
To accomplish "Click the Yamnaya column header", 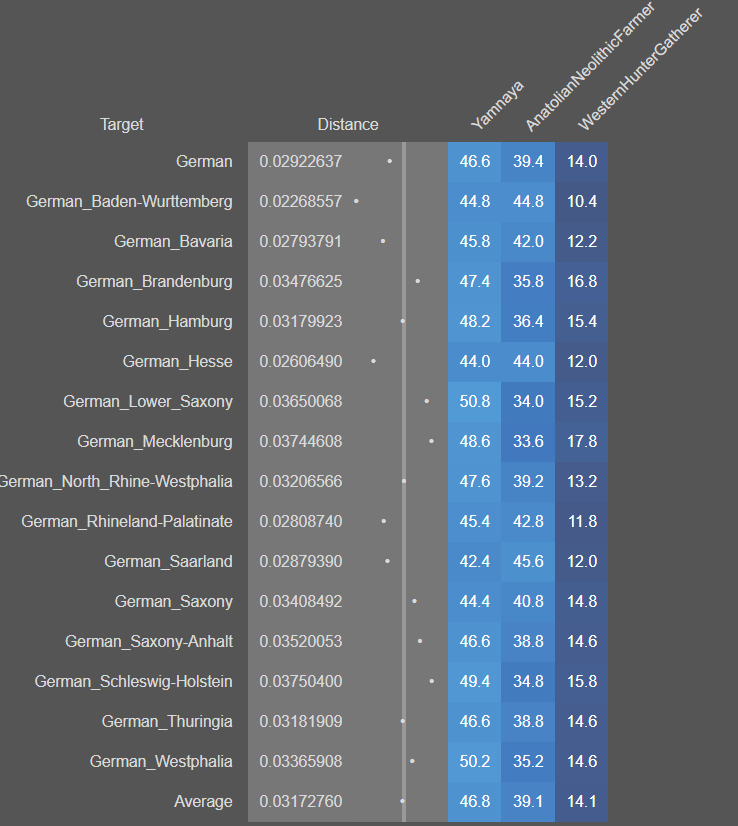I will 497,105.
